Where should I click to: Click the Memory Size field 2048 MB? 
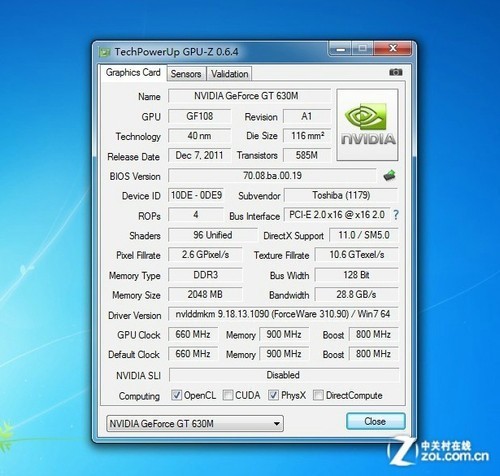(x=205, y=294)
